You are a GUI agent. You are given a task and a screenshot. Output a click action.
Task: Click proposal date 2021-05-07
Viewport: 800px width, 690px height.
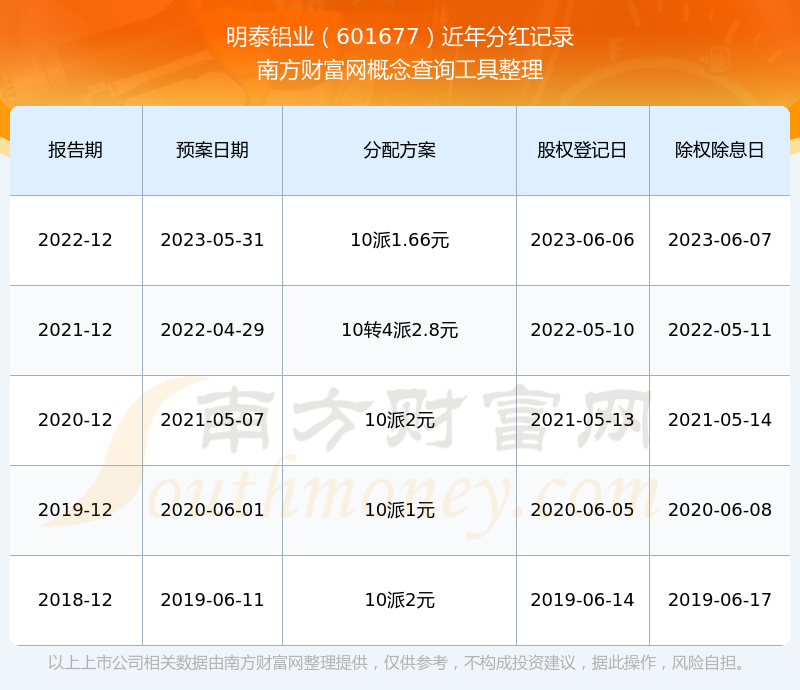pyautogui.click(x=212, y=420)
